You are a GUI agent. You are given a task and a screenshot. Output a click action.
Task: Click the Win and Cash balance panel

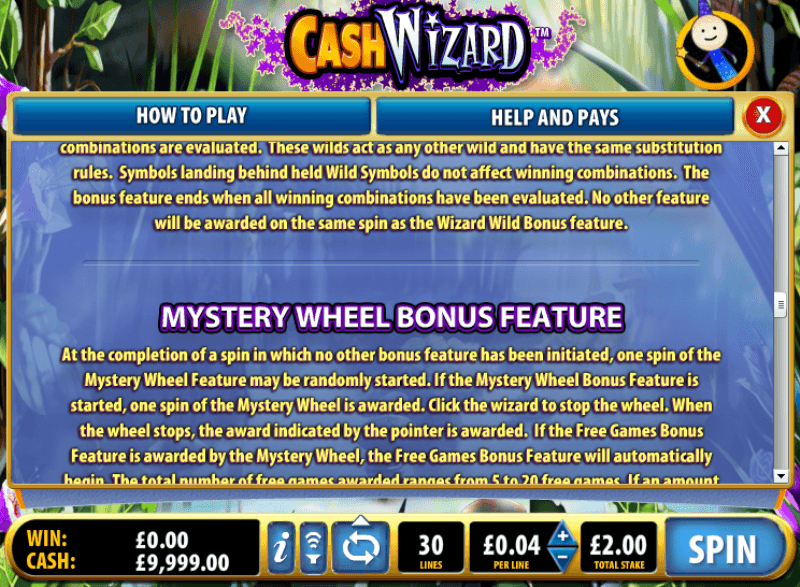pos(134,550)
